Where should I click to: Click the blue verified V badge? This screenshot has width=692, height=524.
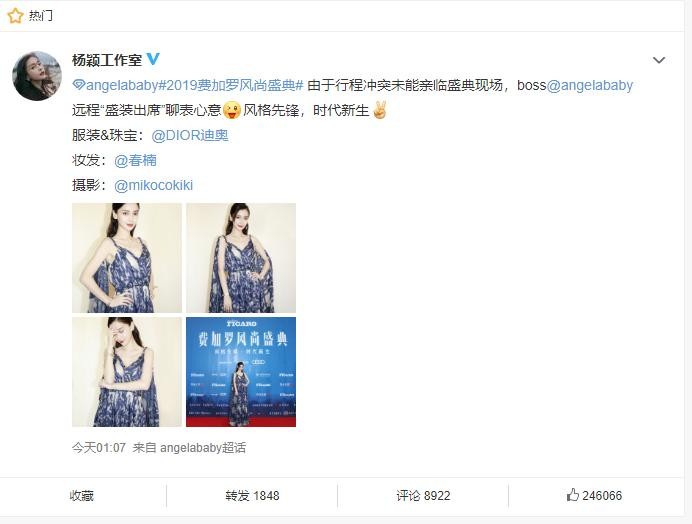coord(153,59)
